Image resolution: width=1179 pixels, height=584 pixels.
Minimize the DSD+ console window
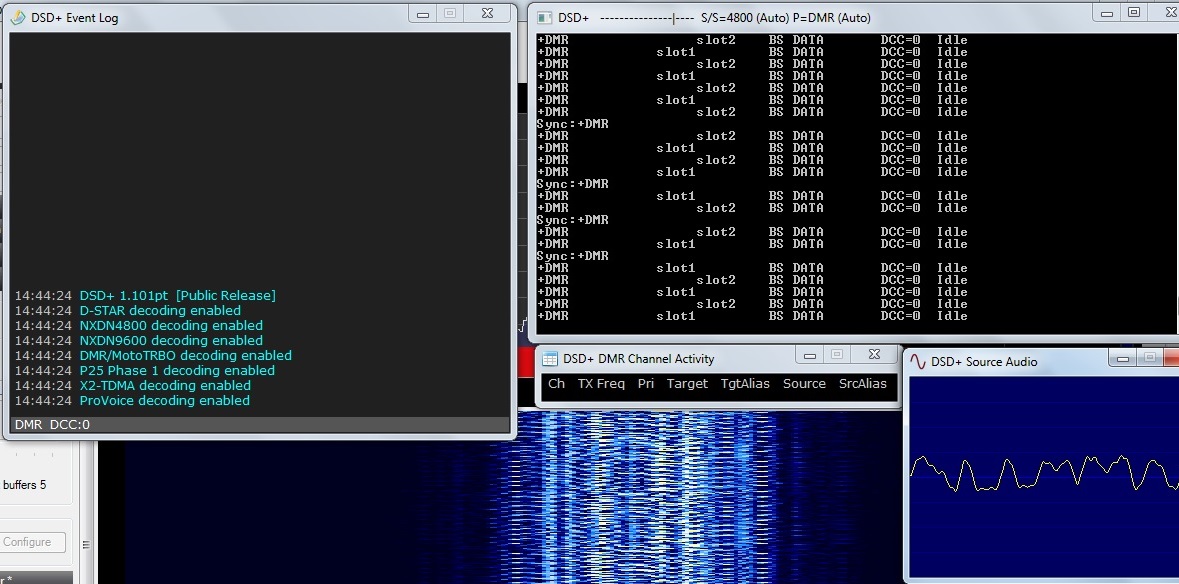coord(1107,14)
